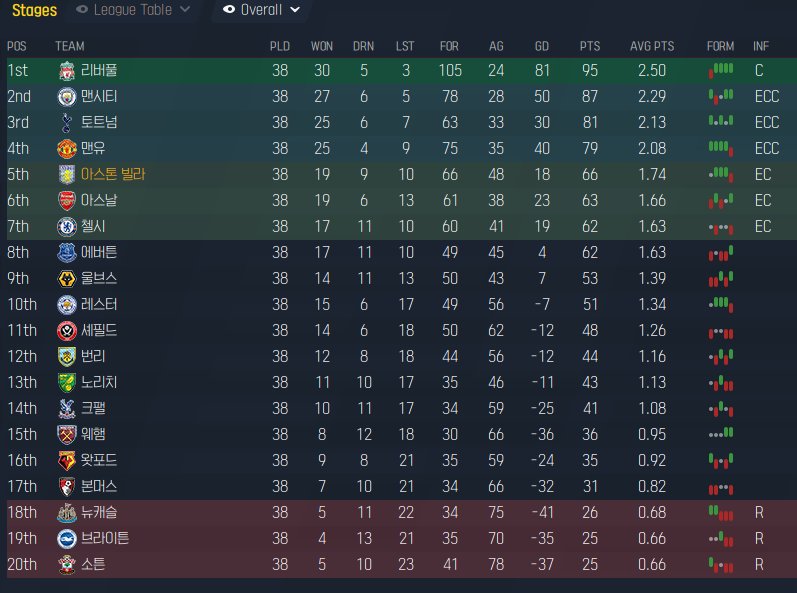Open the 아스톤 빌라 team link

(x=119, y=175)
